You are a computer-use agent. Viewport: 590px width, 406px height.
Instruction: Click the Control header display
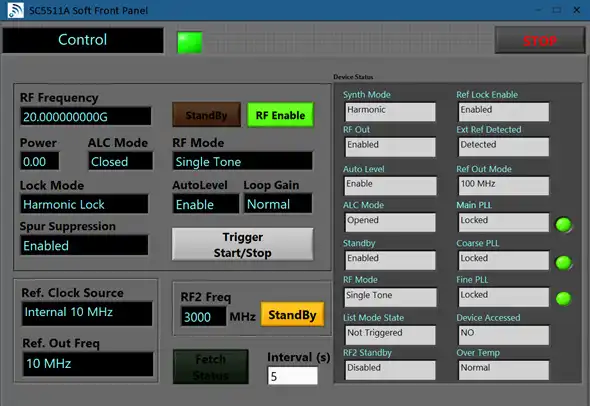point(83,40)
